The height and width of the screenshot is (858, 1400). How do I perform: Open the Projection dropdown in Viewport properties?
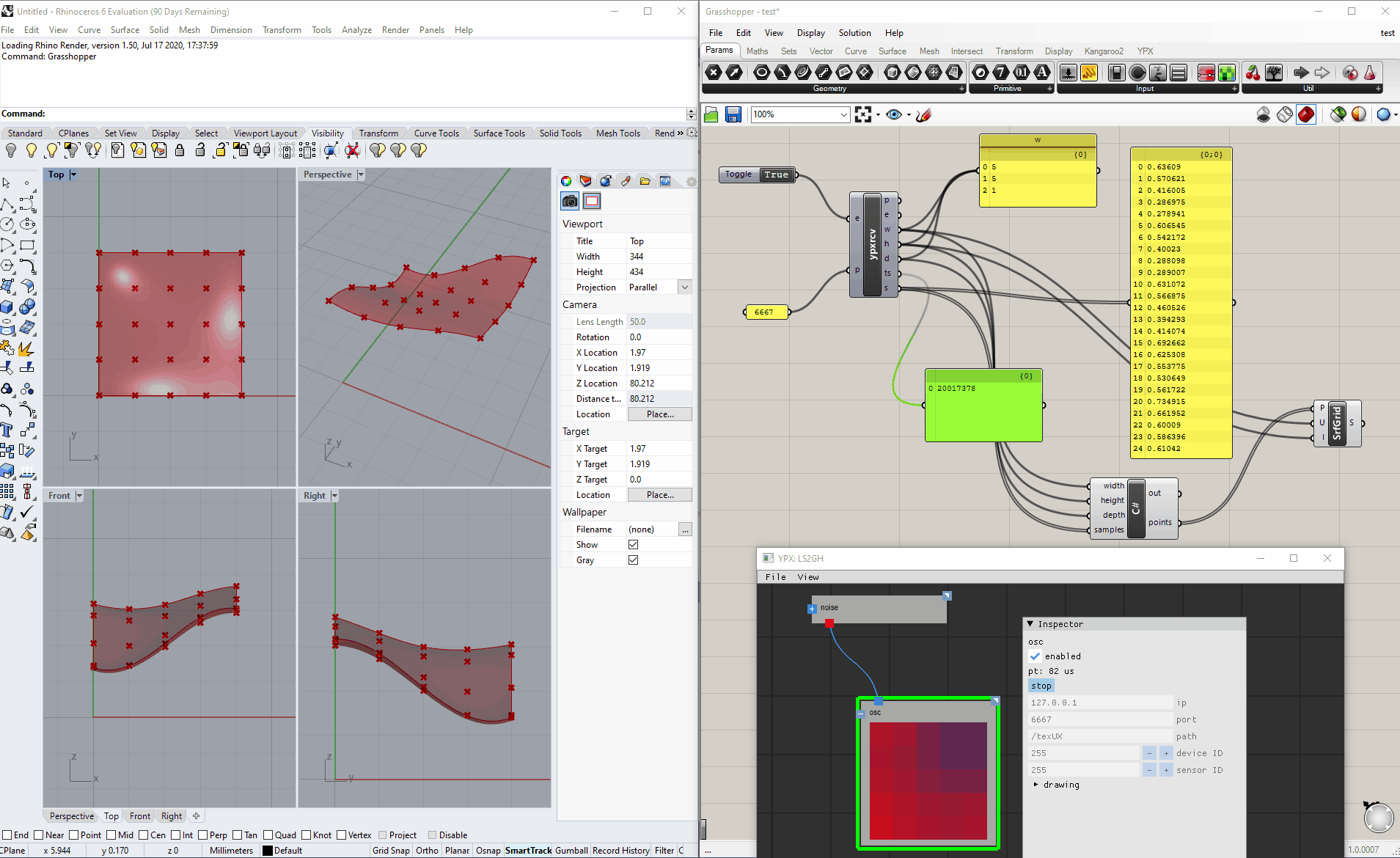coord(684,287)
